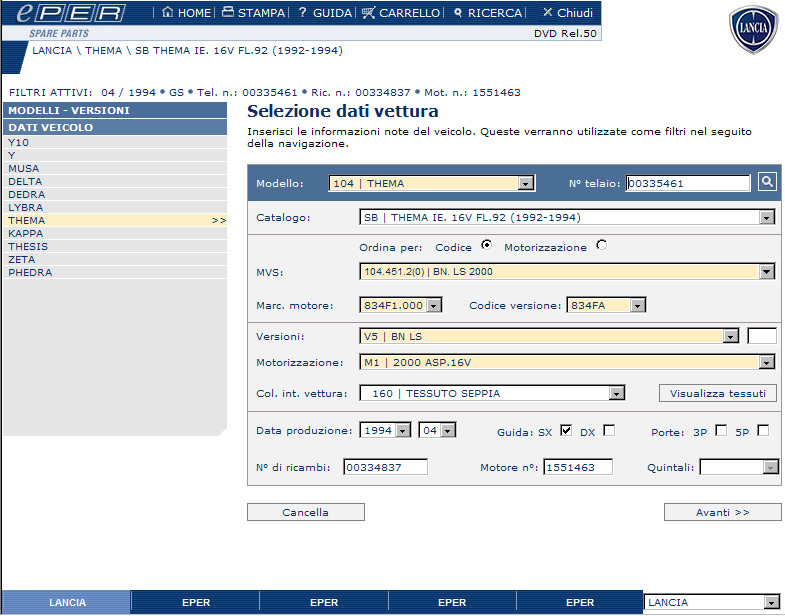Switch to the LANCIA bottom tab

click(x=67, y=602)
